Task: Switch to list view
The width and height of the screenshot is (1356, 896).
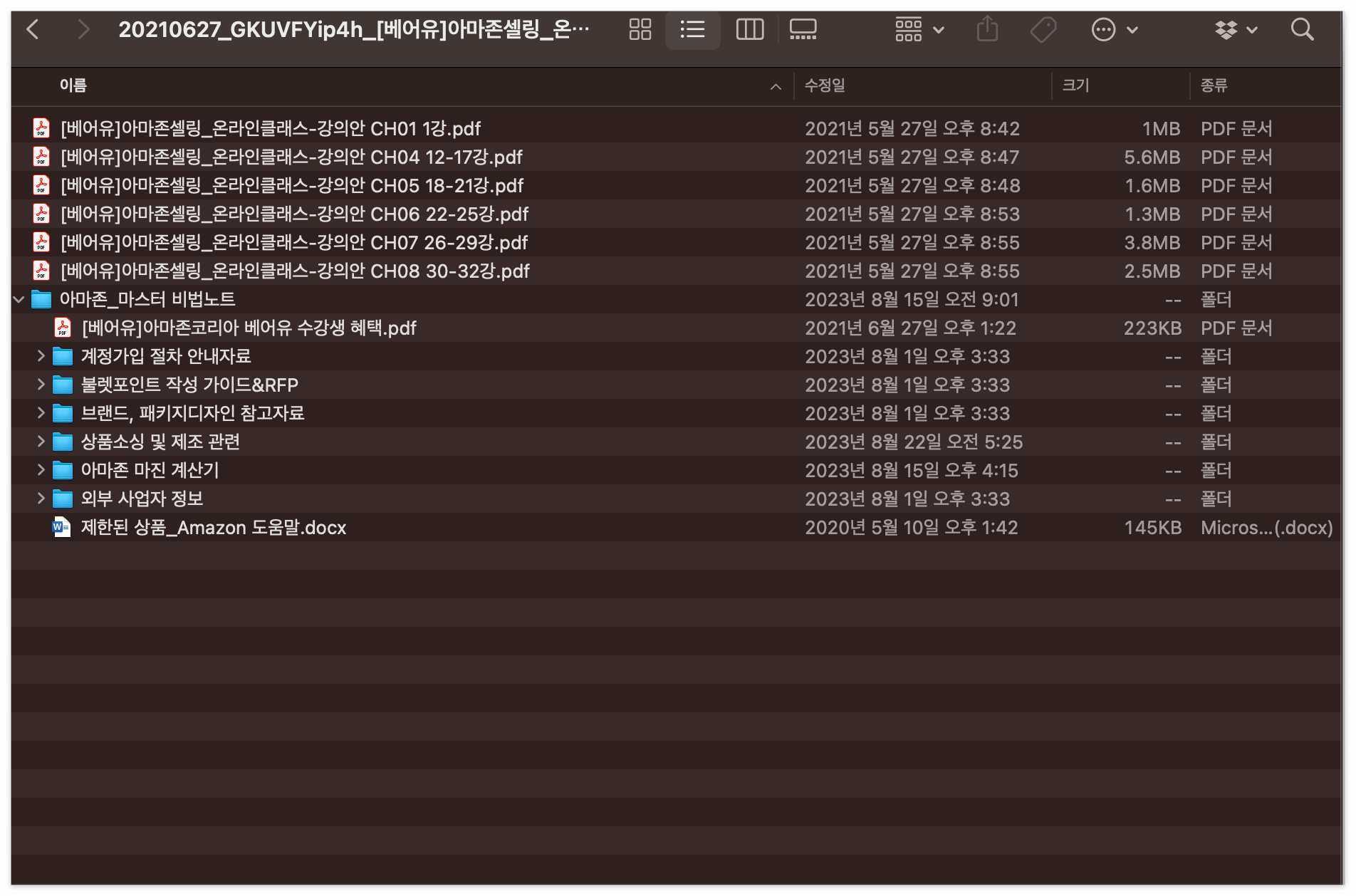Action: (692, 29)
